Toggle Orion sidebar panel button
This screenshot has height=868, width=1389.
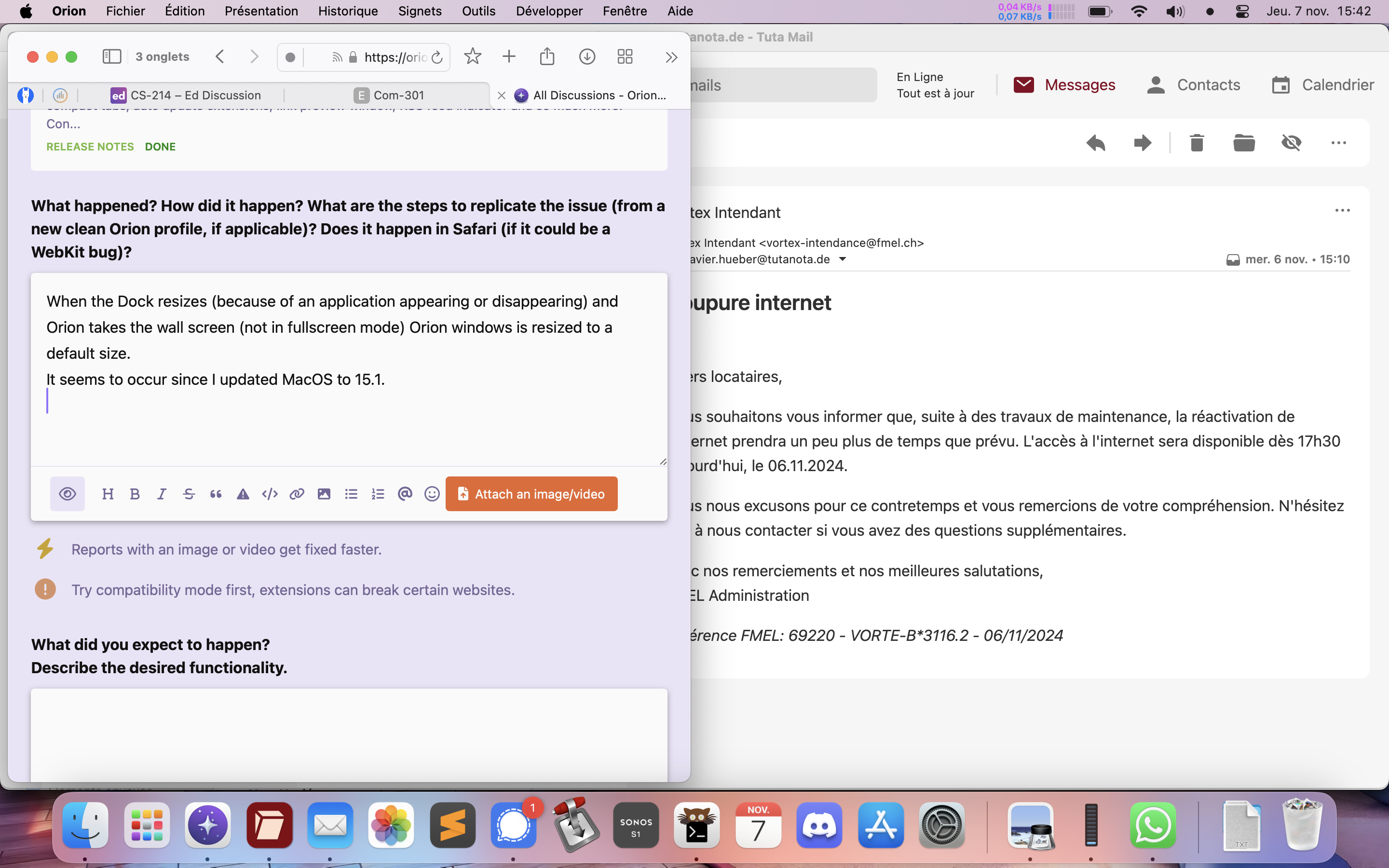[111, 56]
